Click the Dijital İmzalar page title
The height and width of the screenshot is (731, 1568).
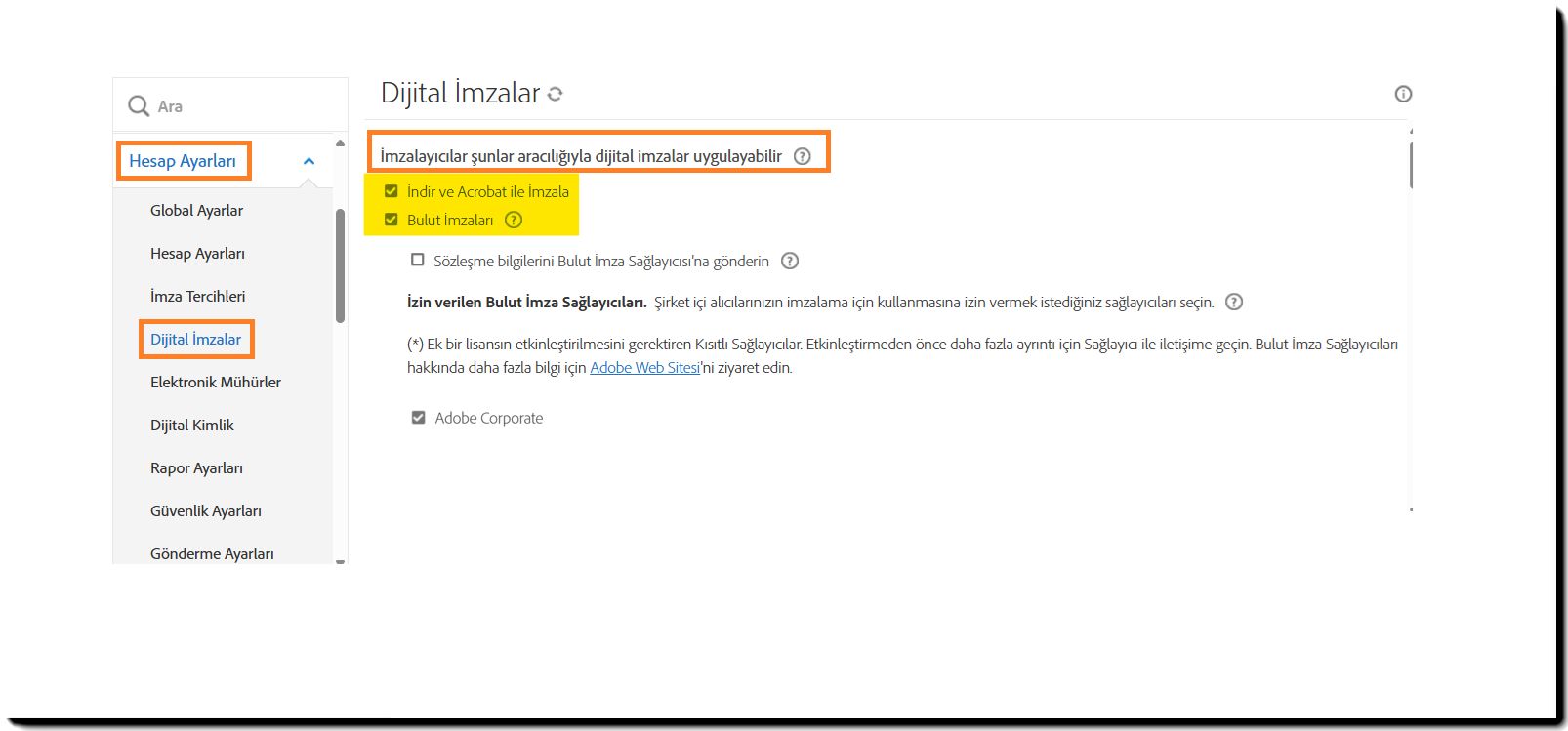pyautogui.click(x=460, y=93)
